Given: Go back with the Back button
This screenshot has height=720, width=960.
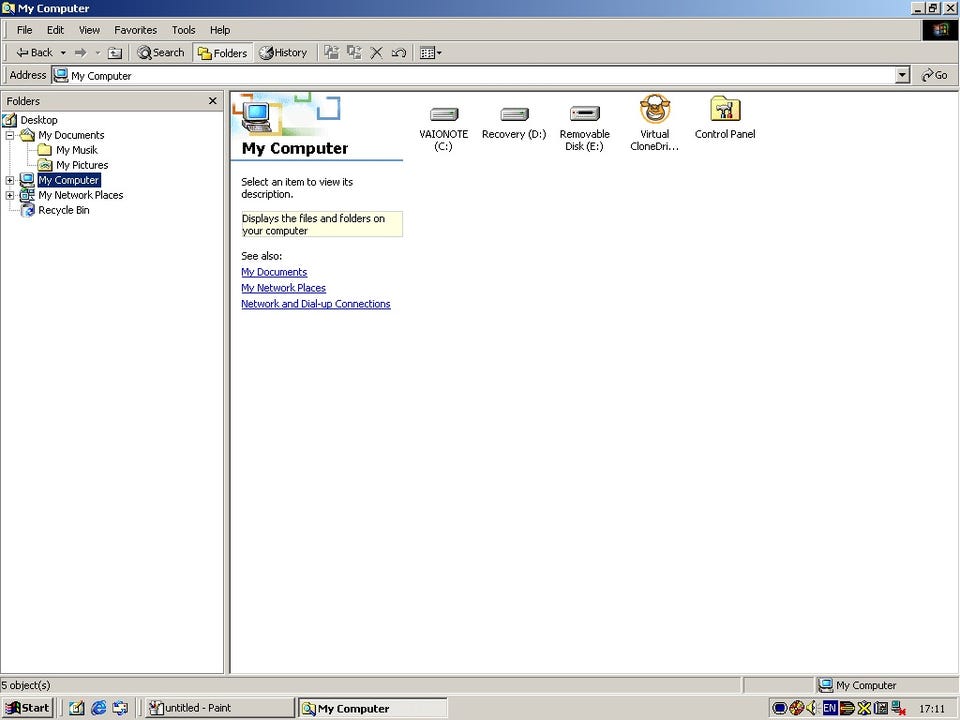Looking at the screenshot, I should (x=35, y=53).
